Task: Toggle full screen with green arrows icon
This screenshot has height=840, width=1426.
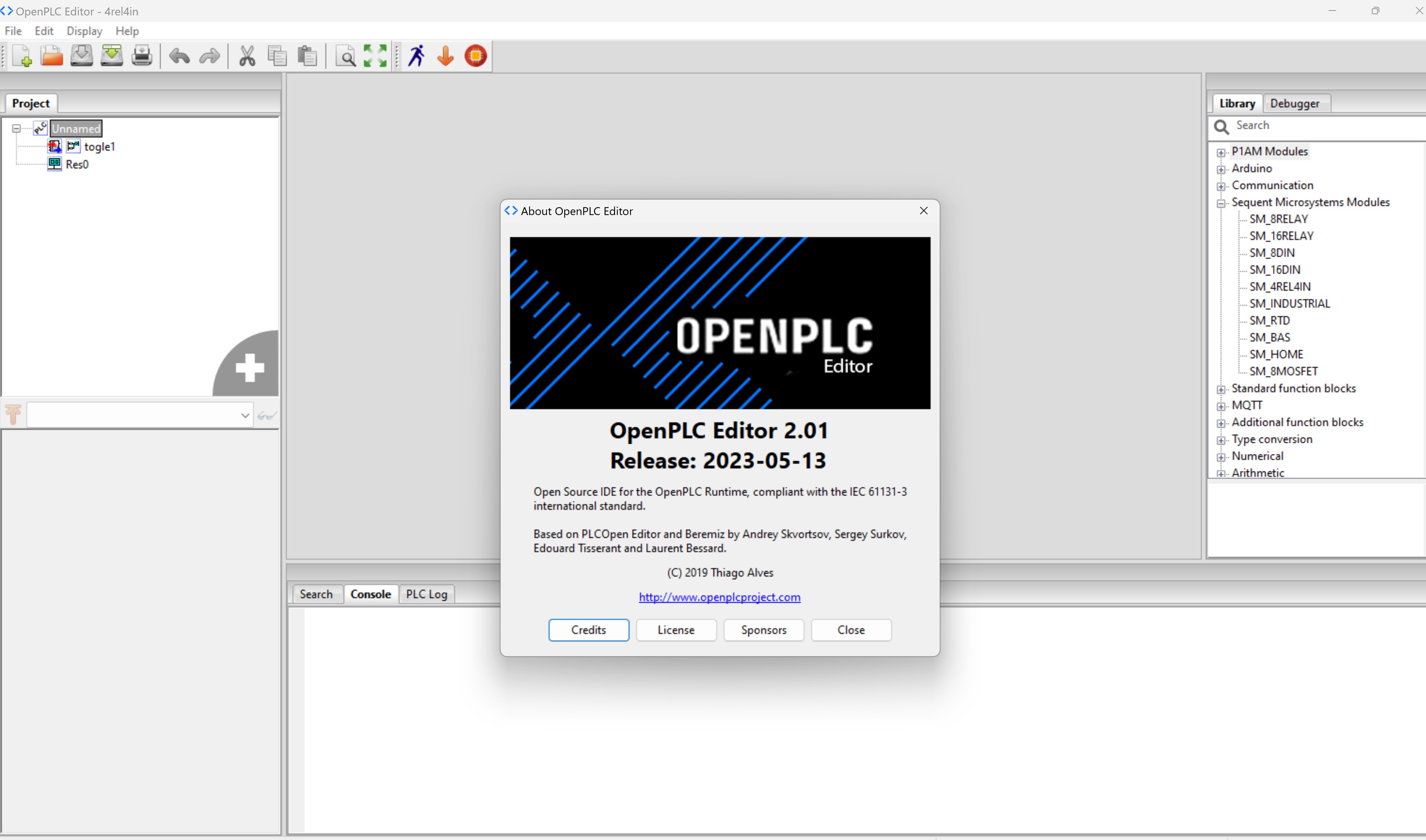Action: click(375, 56)
